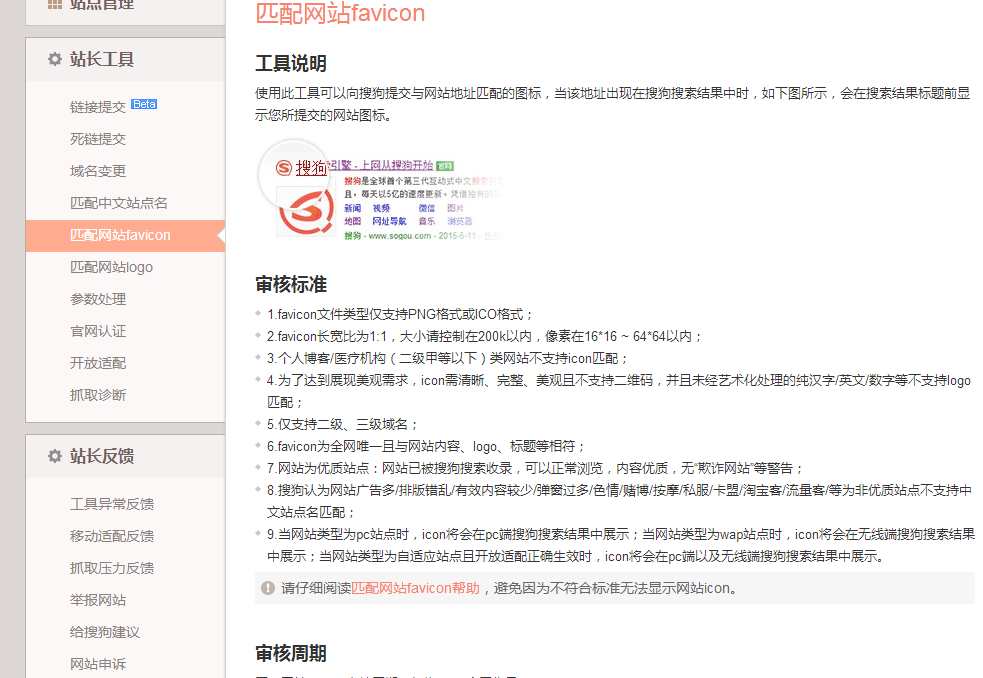983x678 pixels.
Task: Open 参数处理 tool
Action: 98,299
